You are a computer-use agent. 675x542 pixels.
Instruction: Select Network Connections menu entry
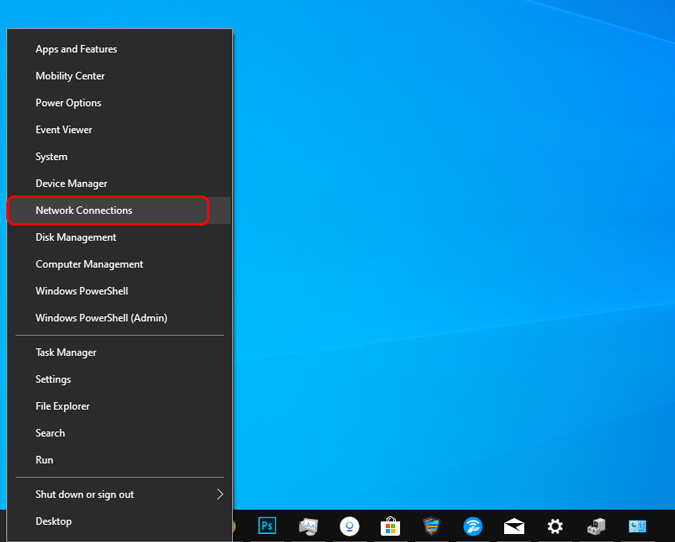(x=119, y=211)
